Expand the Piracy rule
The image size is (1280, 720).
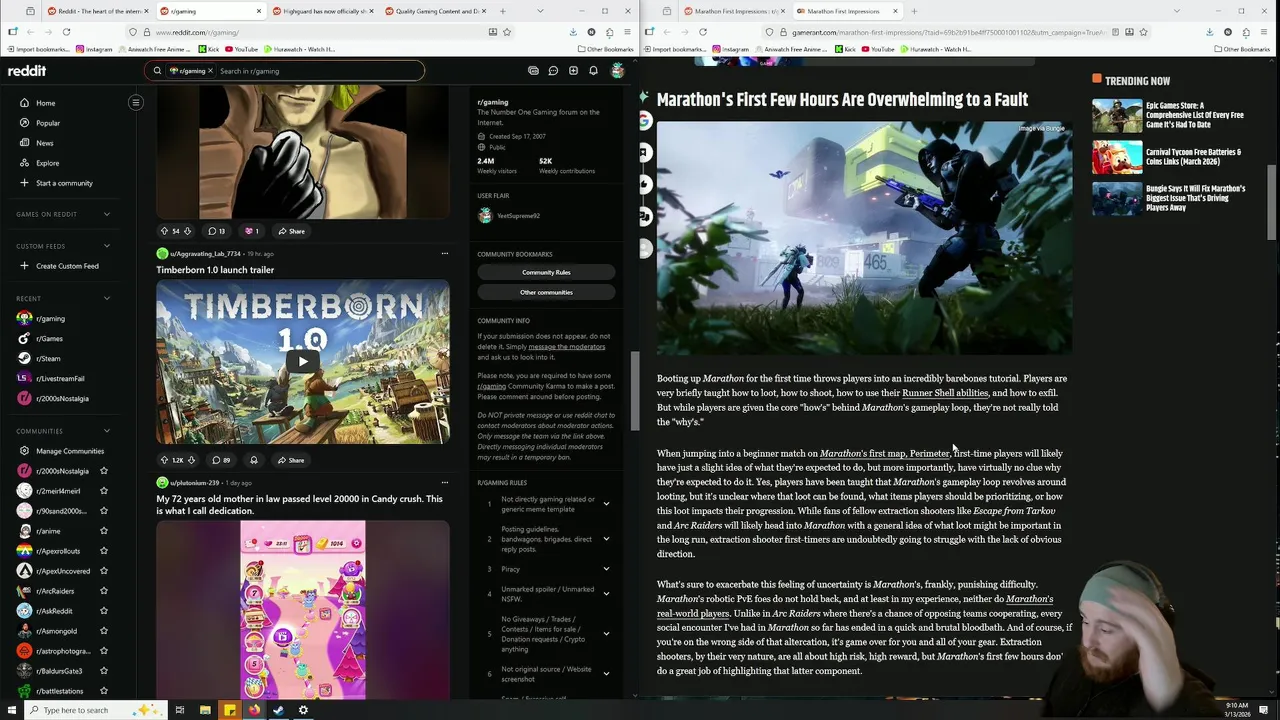(606, 569)
